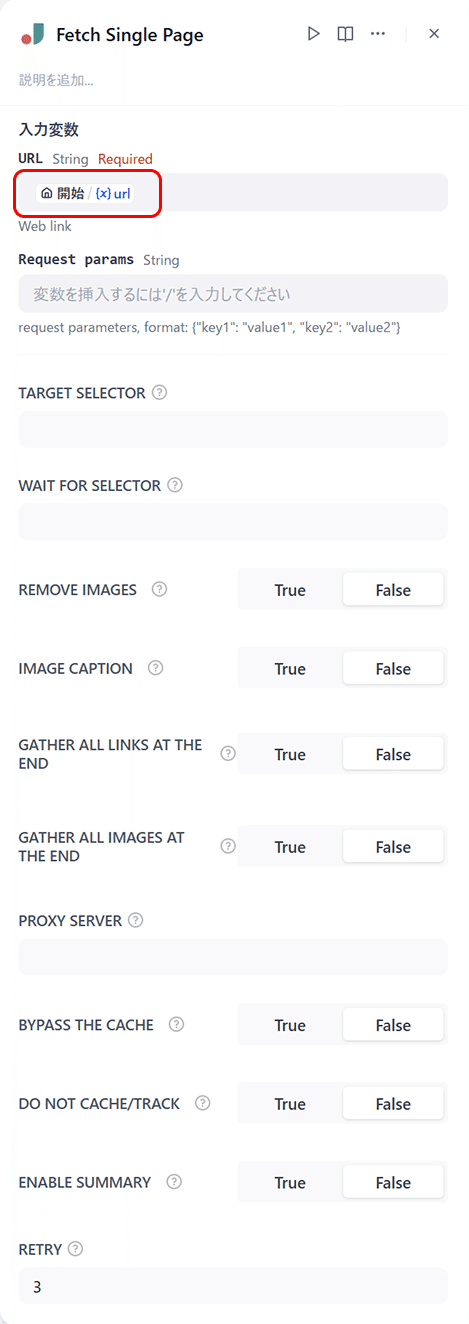Show help for TARGET SELECTOR
469x1324 pixels.
160,393
